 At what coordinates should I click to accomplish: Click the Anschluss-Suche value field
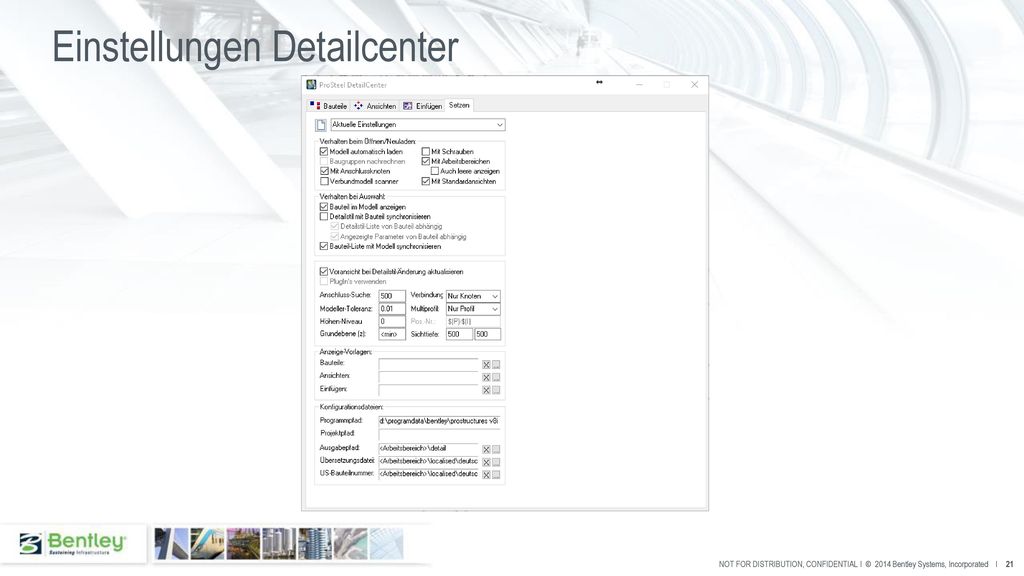[392, 296]
